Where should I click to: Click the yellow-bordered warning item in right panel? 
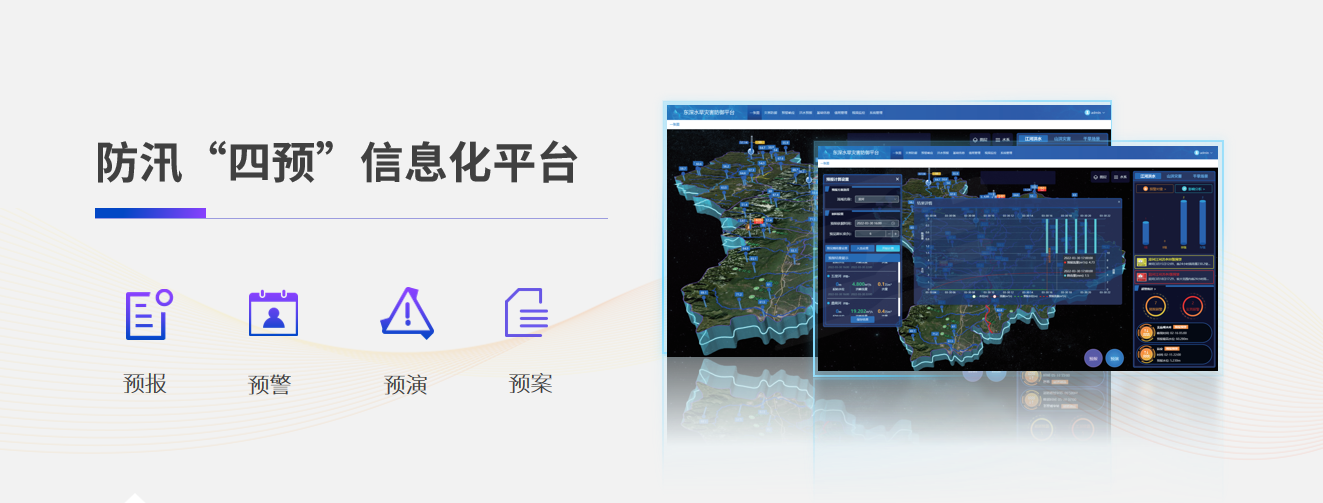coord(1174,262)
